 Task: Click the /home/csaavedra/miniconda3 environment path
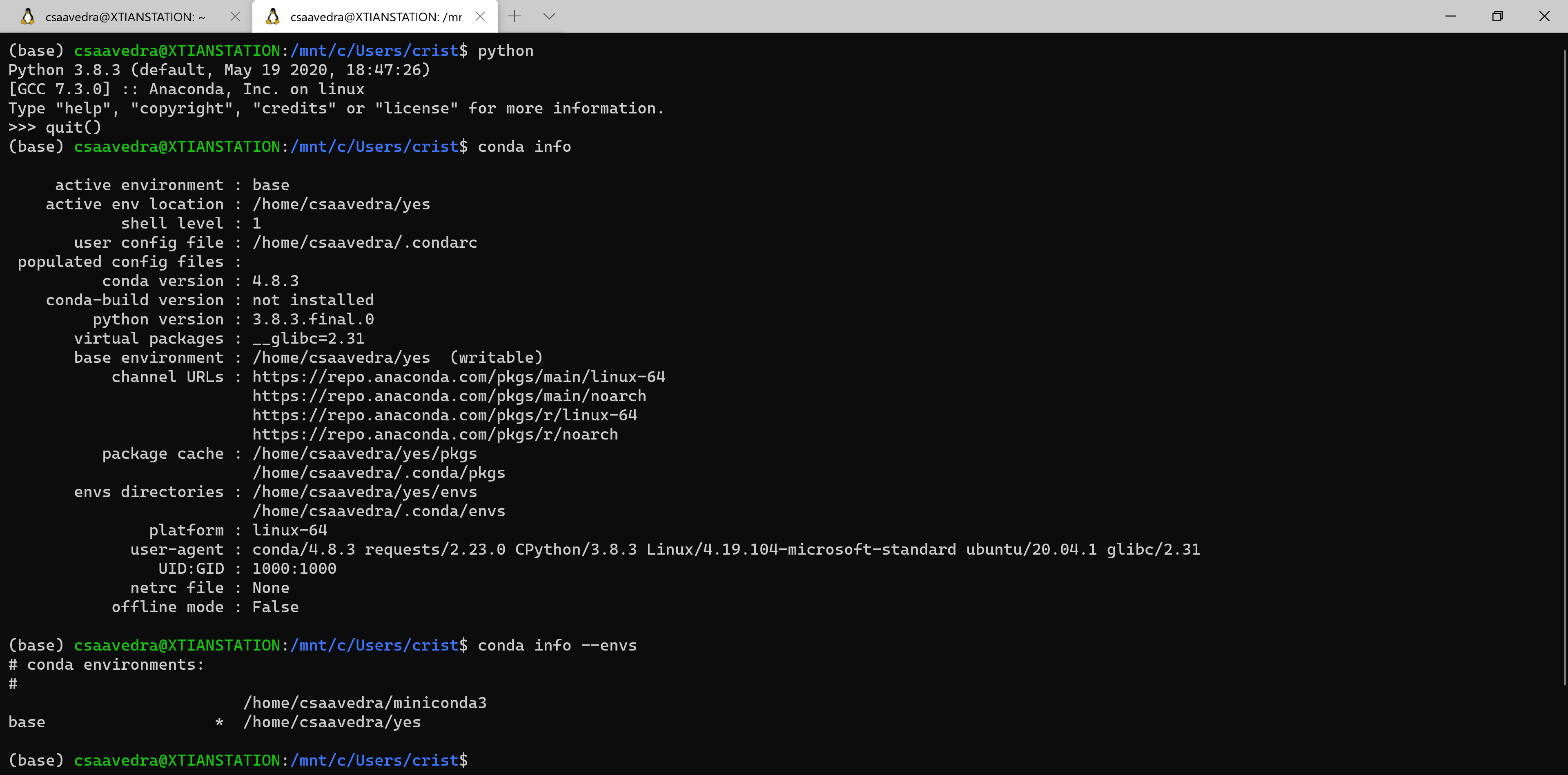pos(365,703)
